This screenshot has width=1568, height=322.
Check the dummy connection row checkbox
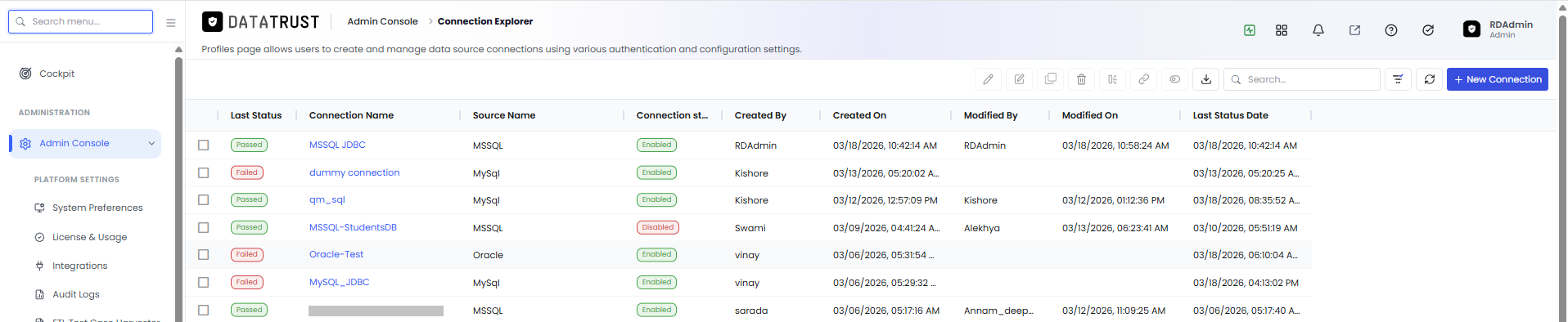point(203,172)
